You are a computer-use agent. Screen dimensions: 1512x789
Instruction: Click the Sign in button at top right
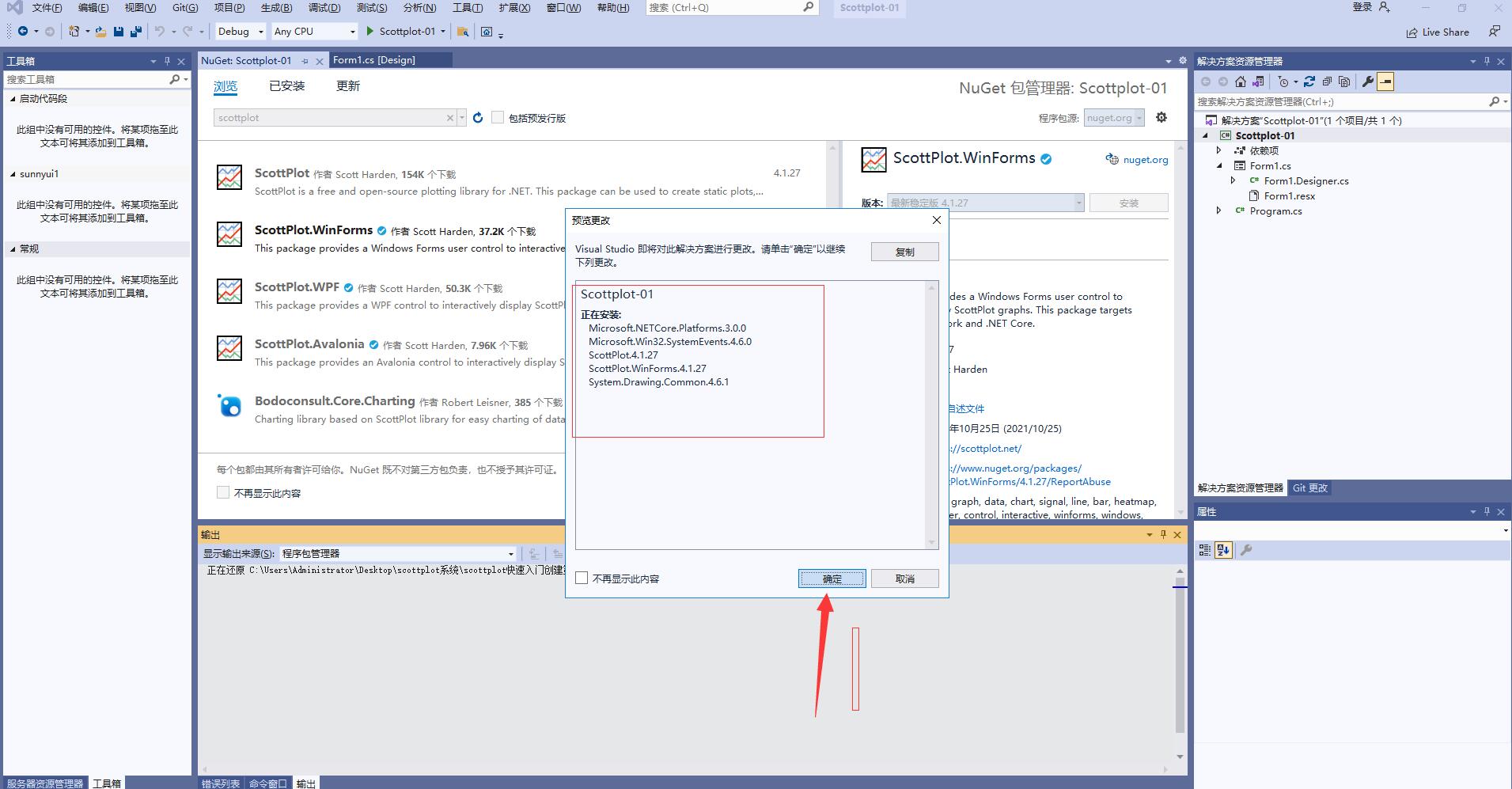pyautogui.click(x=1371, y=7)
